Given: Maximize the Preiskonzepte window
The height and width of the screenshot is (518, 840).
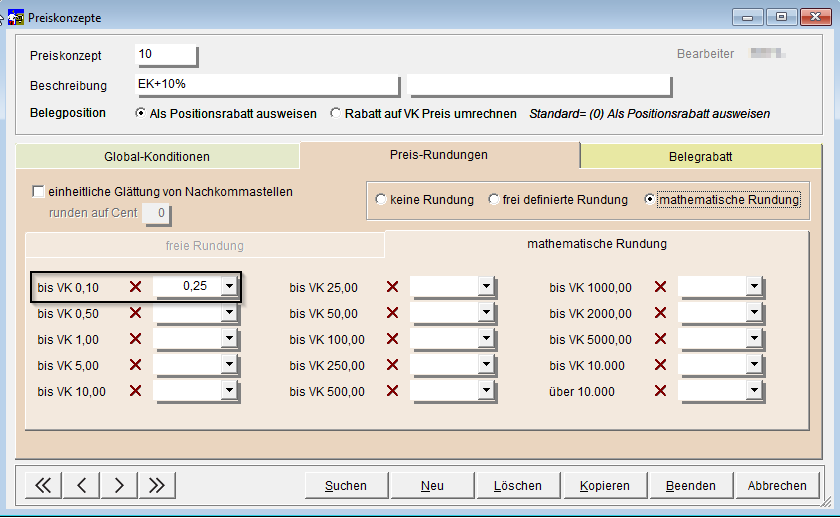Looking at the screenshot, I should coord(782,17).
